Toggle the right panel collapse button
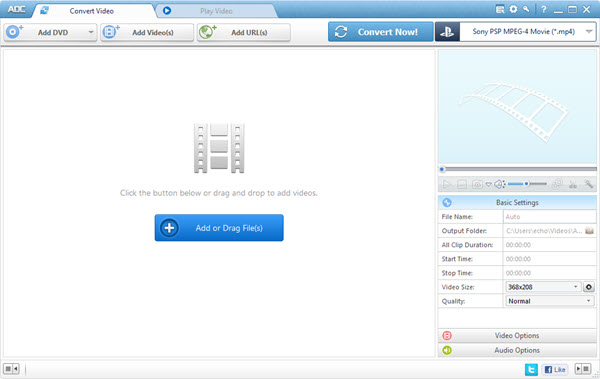The width and height of the screenshot is (600, 379). coord(583,369)
